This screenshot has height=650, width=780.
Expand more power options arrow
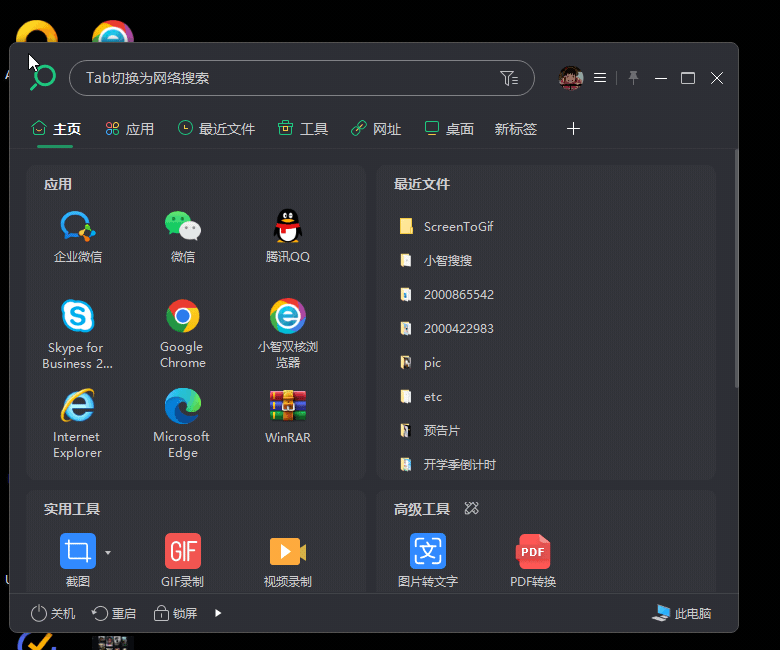(218, 613)
